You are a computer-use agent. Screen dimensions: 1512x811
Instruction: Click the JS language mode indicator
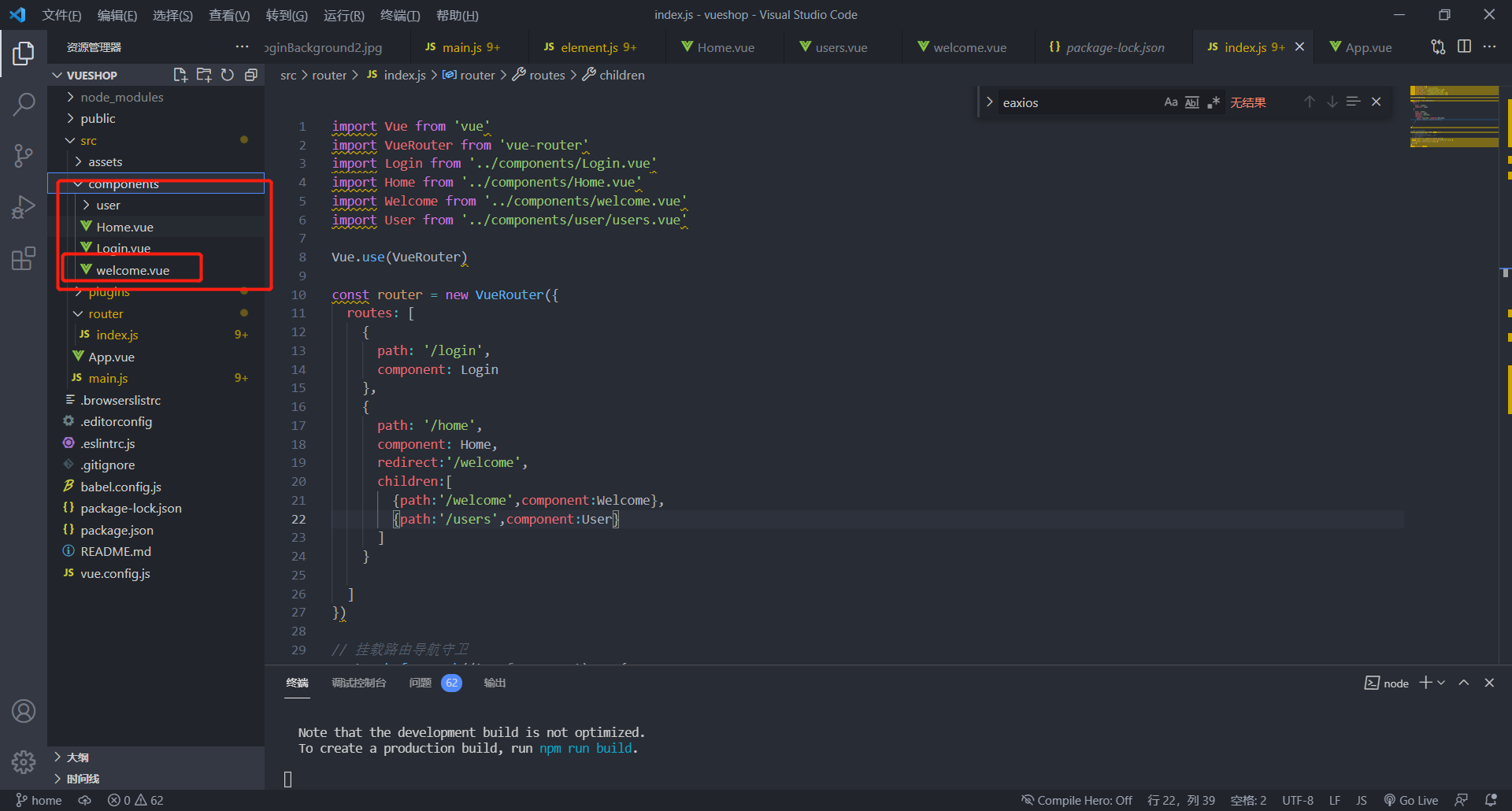(1361, 800)
